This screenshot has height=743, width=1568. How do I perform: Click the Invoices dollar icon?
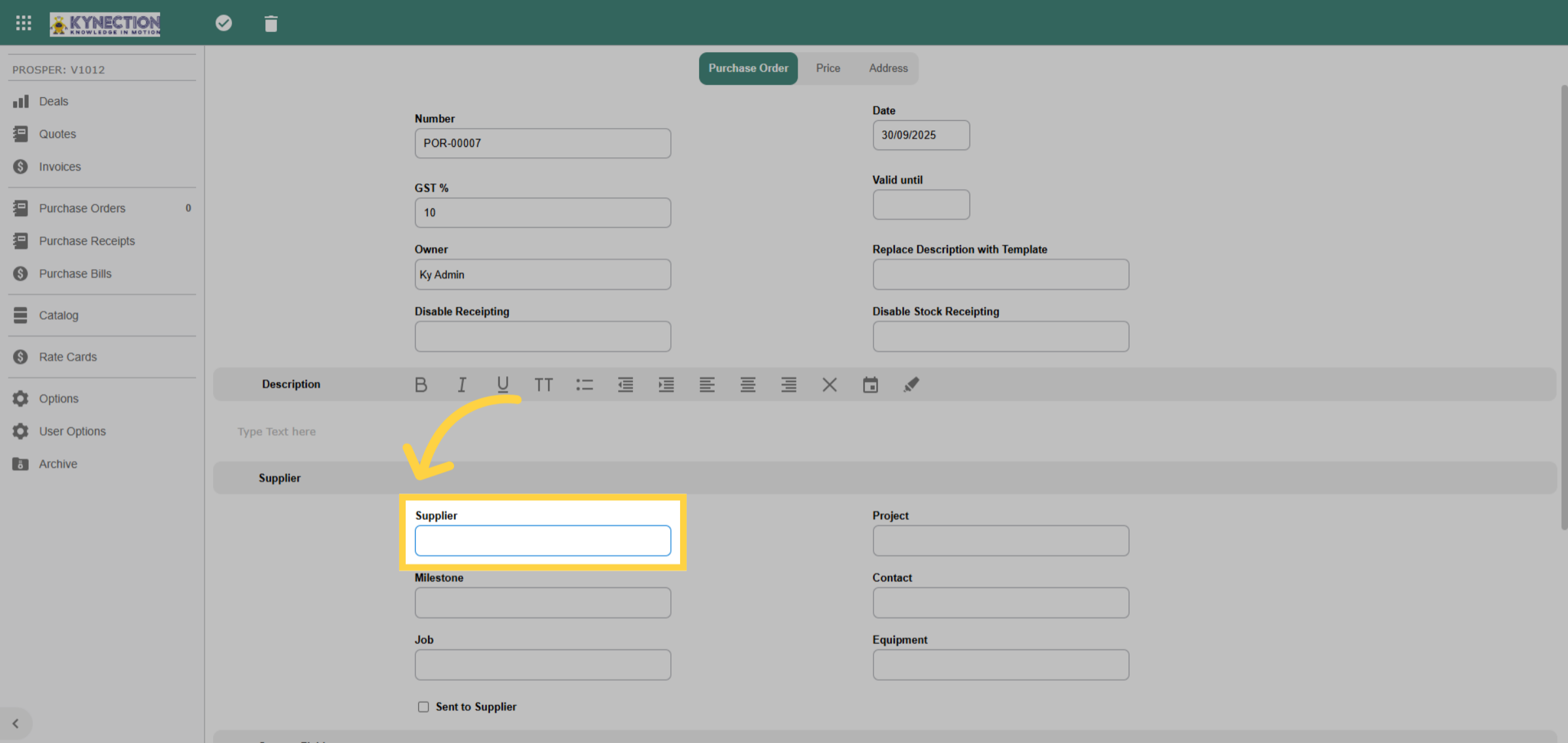click(20, 166)
